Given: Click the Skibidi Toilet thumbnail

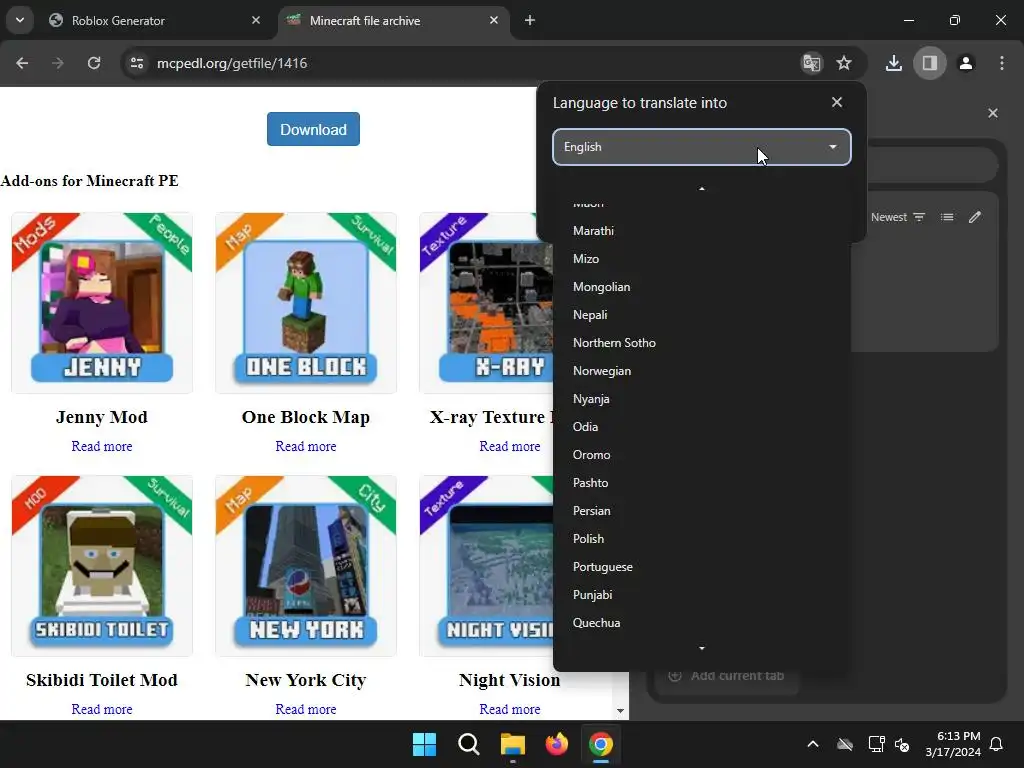Looking at the screenshot, I should pos(102,566).
